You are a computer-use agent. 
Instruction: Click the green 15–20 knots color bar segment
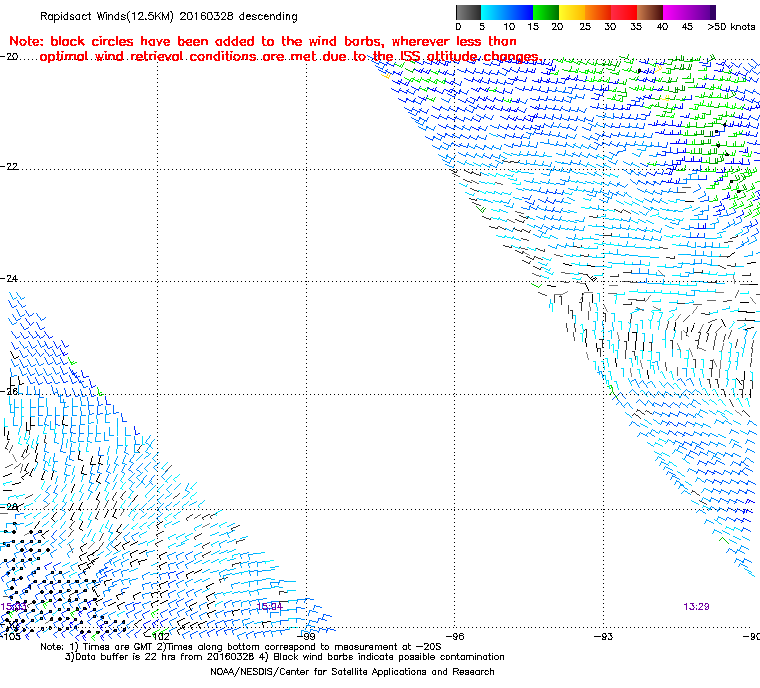pos(546,12)
